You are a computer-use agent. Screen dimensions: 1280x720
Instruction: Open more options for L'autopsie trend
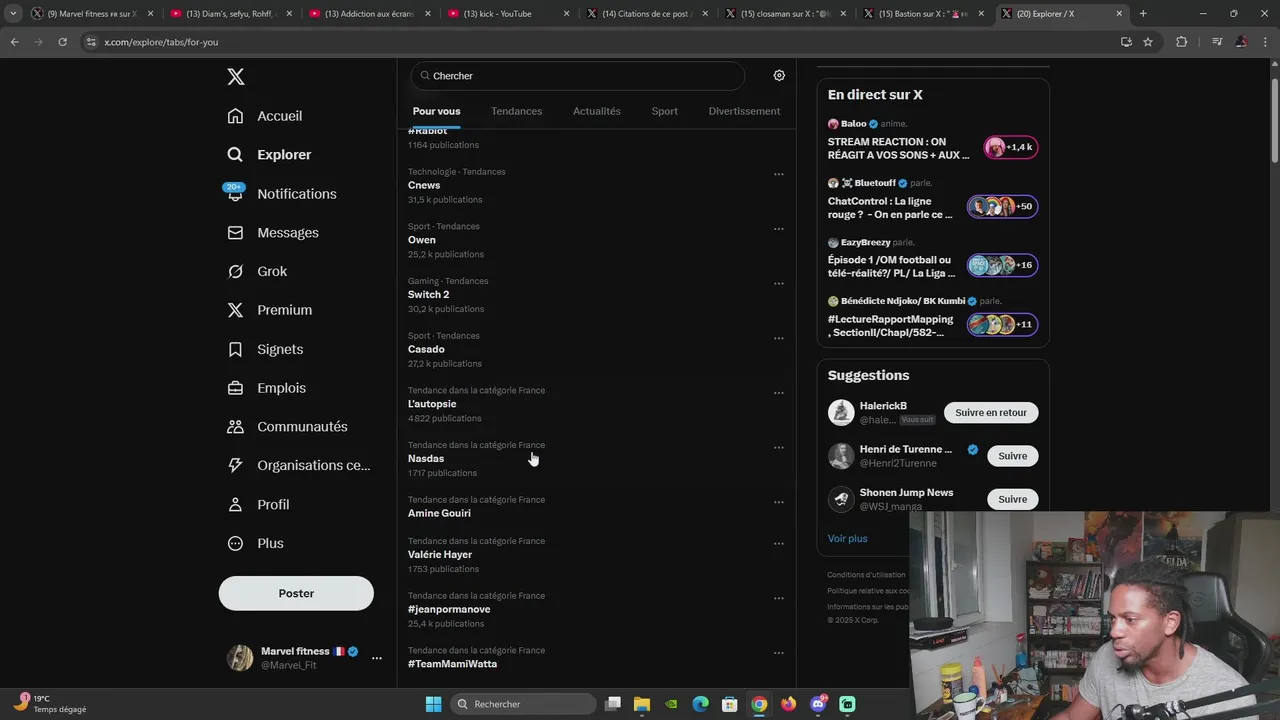778,393
